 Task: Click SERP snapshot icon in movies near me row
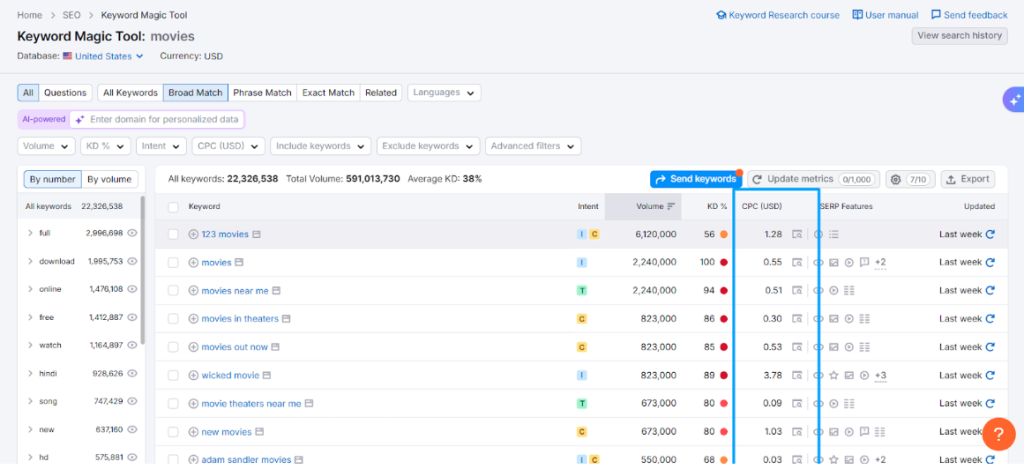click(797, 291)
